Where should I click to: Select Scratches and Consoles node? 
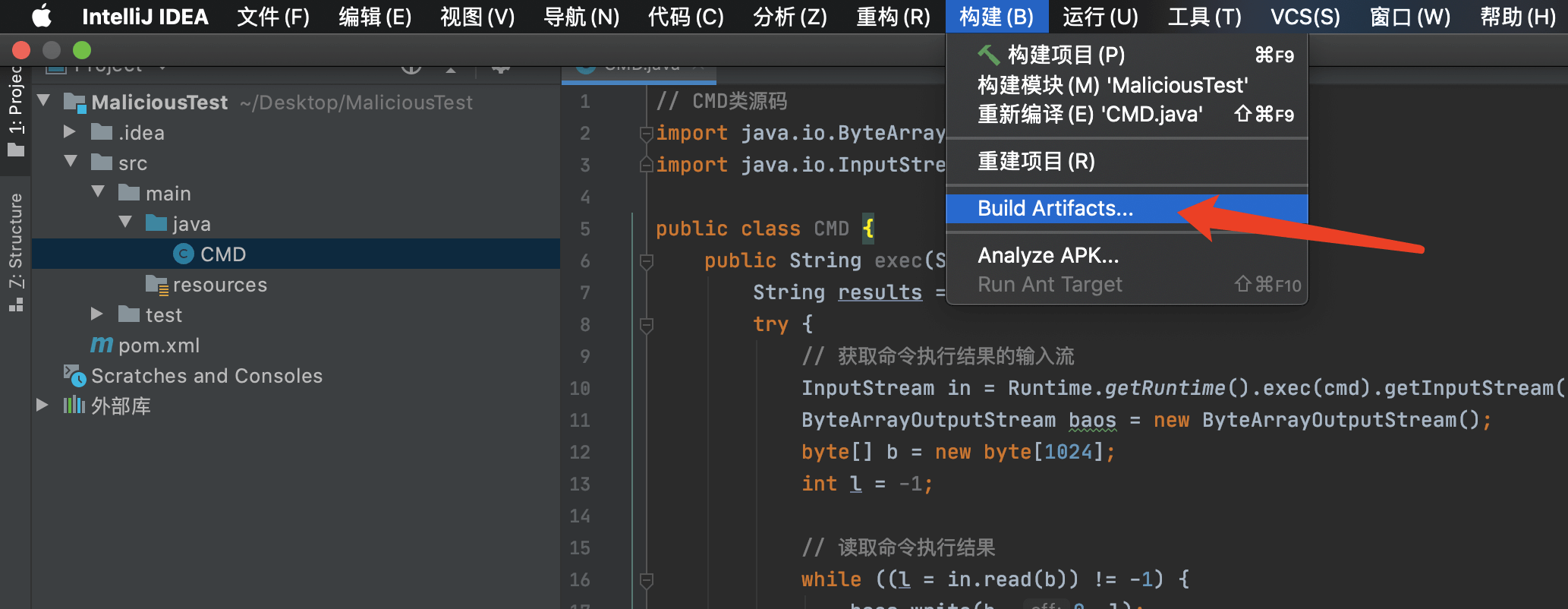[206, 376]
